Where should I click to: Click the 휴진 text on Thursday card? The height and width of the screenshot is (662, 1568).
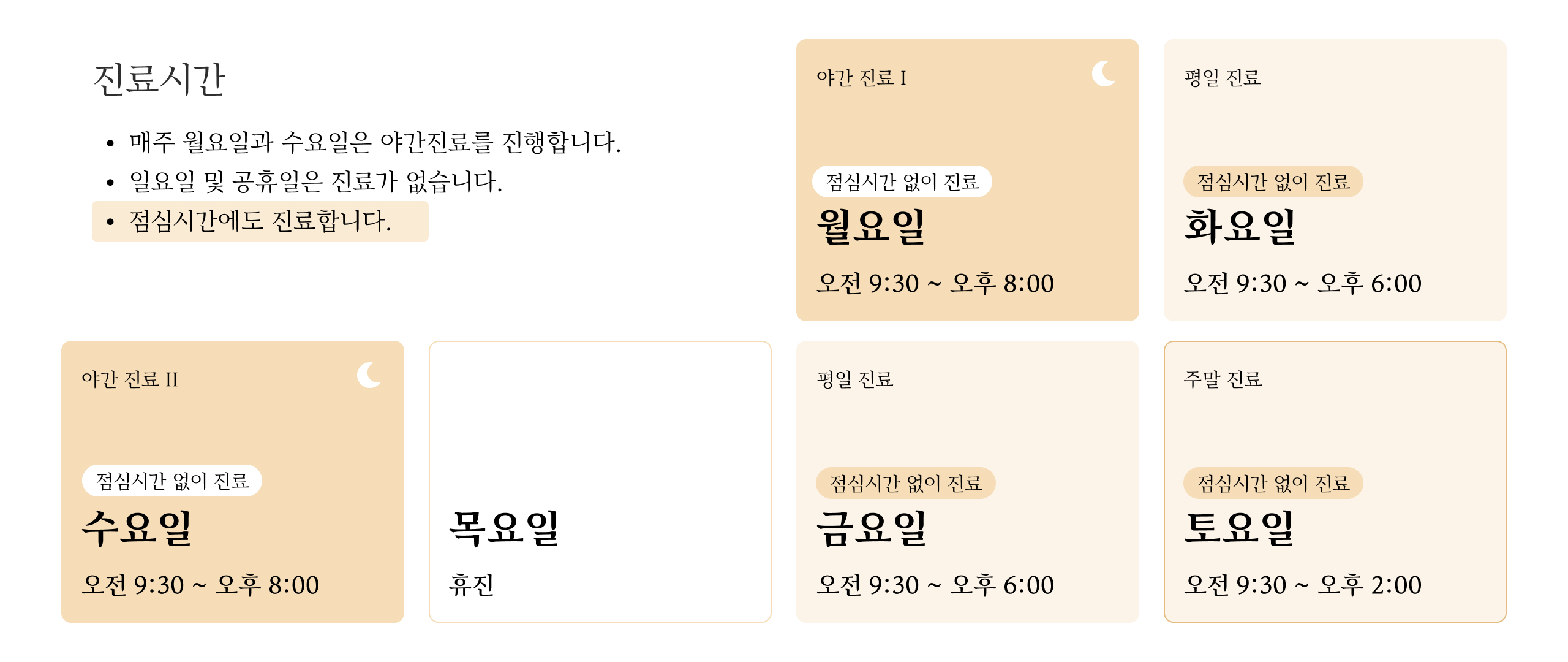pyautogui.click(x=472, y=585)
